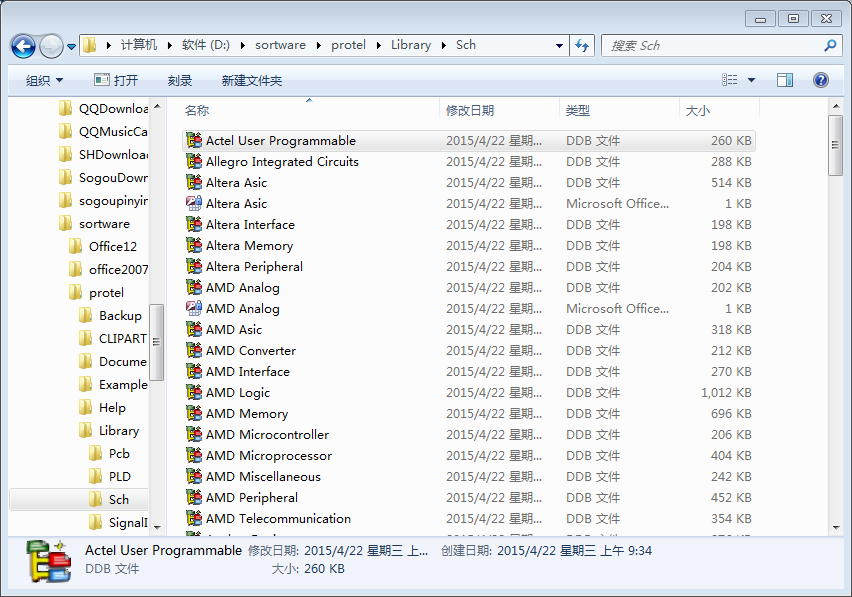Select the Office12 folder in tree
Image resolution: width=852 pixels, height=597 pixels.
103,247
